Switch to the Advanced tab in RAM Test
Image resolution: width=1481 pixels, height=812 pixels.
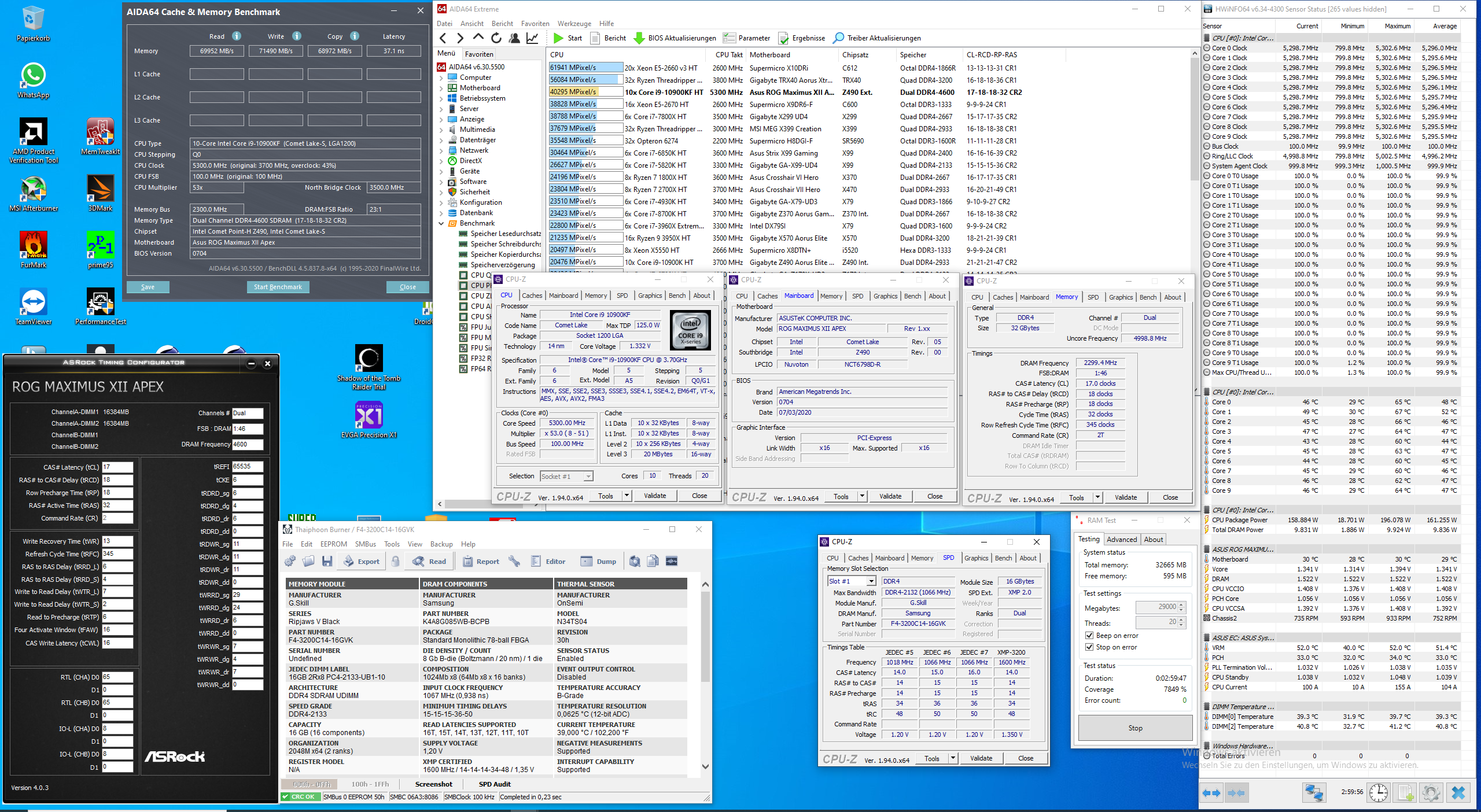coord(1121,539)
